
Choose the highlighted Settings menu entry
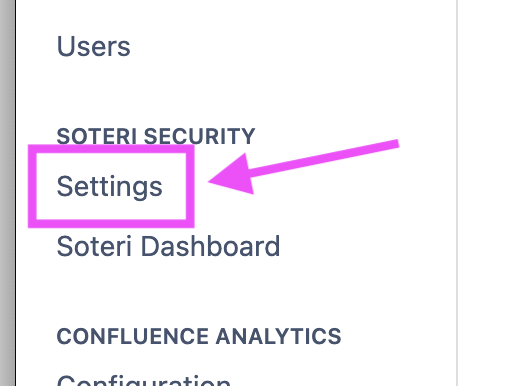pyautogui.click(x=110, y=186)
